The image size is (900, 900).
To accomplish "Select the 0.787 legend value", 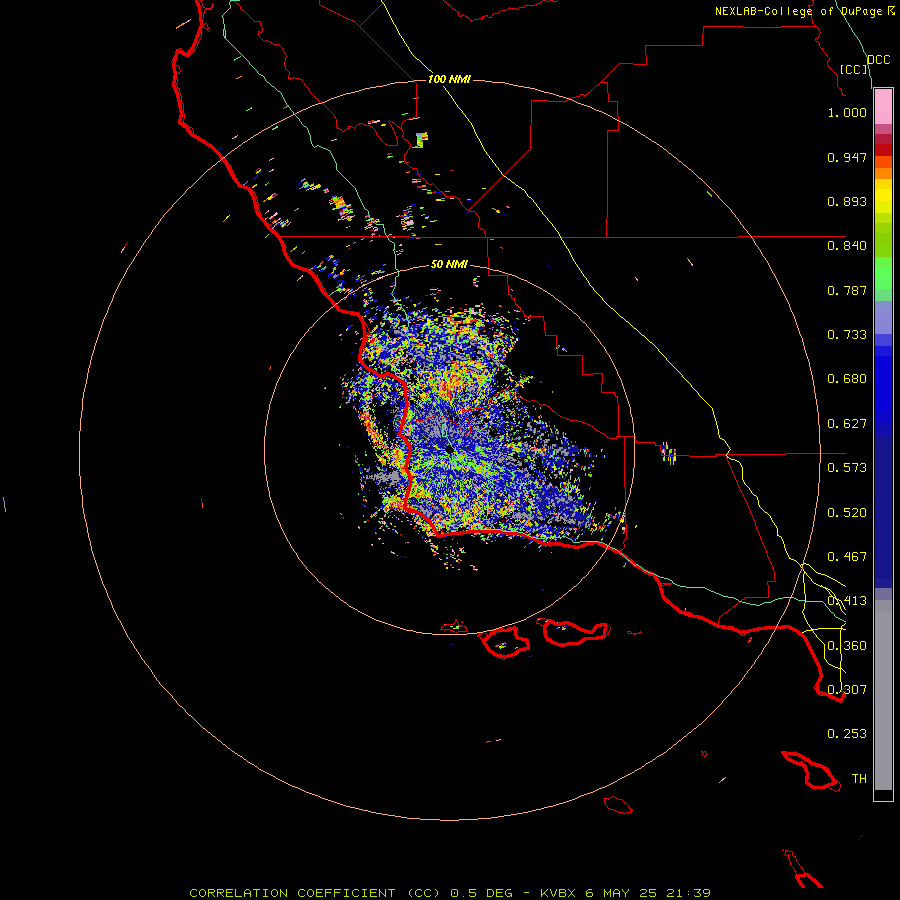I will [847, 290].
